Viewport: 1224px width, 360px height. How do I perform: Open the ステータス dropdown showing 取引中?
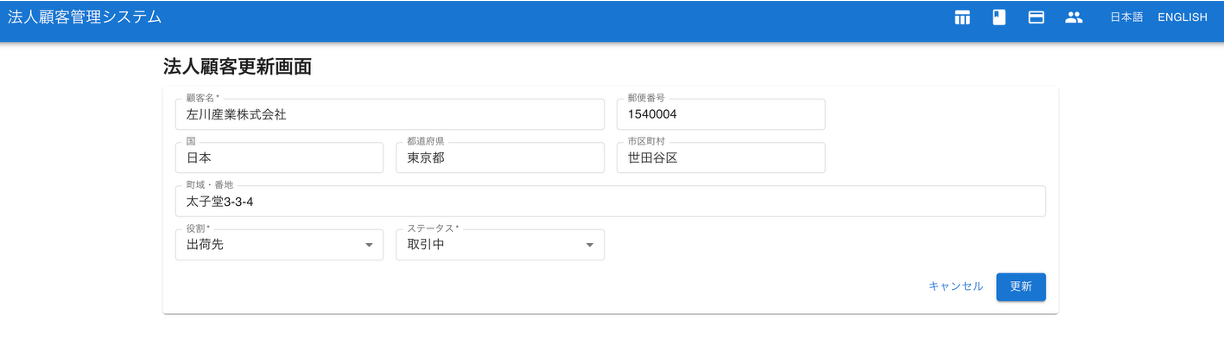coord(500,245)
